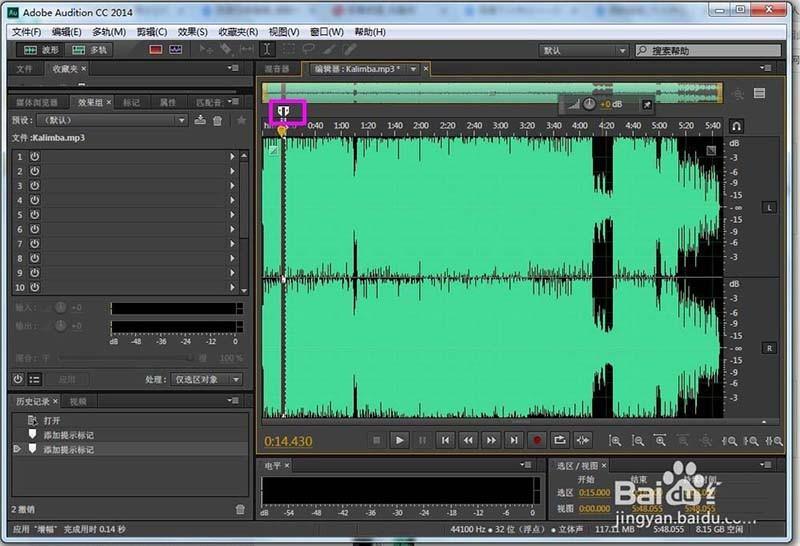
Task: Open the 预设 (默认) presets dropdown
Action: (112, 120)
